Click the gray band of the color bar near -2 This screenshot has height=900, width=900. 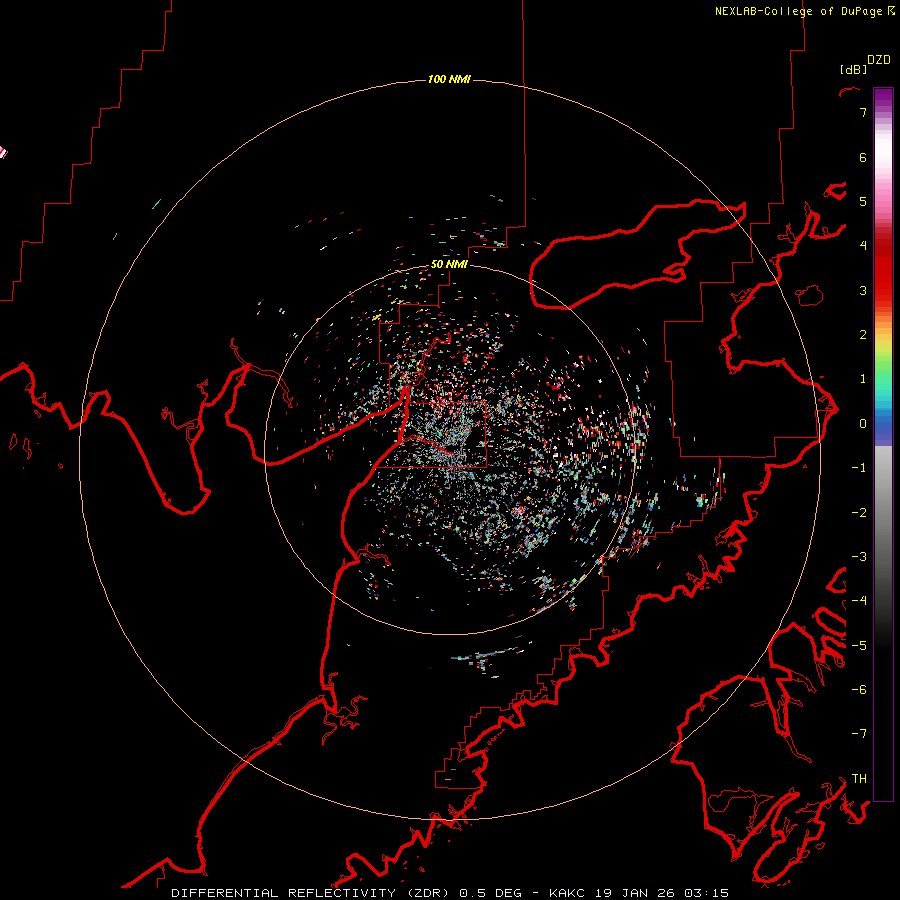pyautogui.click(x=883, y=512)
